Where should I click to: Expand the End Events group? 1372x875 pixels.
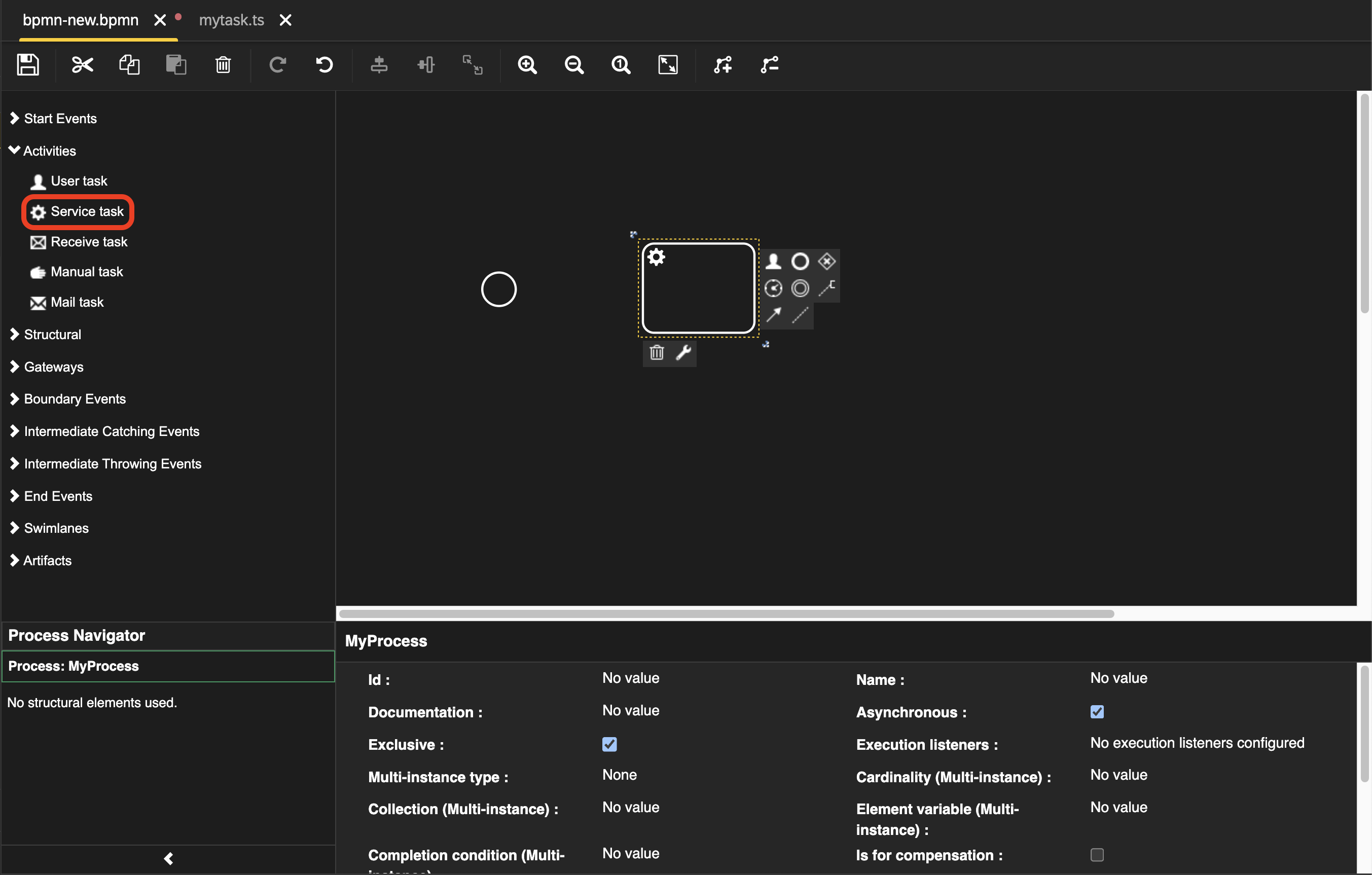click(x=57, y=496)
